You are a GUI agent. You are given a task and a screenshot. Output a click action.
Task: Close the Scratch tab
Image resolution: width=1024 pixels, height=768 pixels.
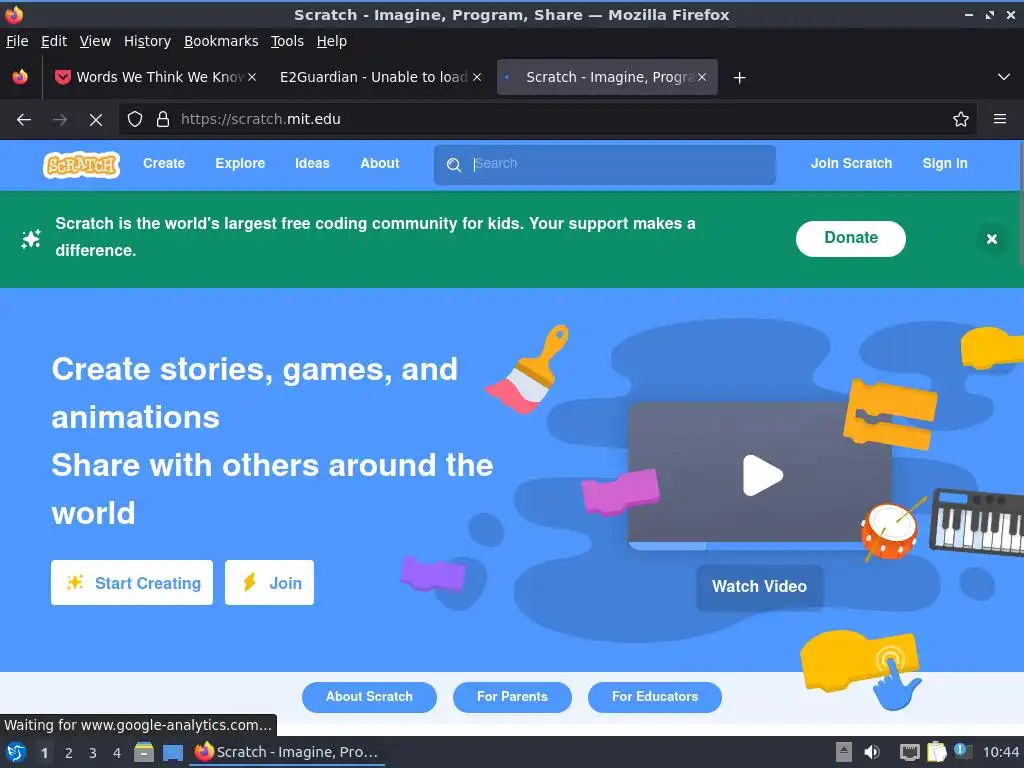702,77
